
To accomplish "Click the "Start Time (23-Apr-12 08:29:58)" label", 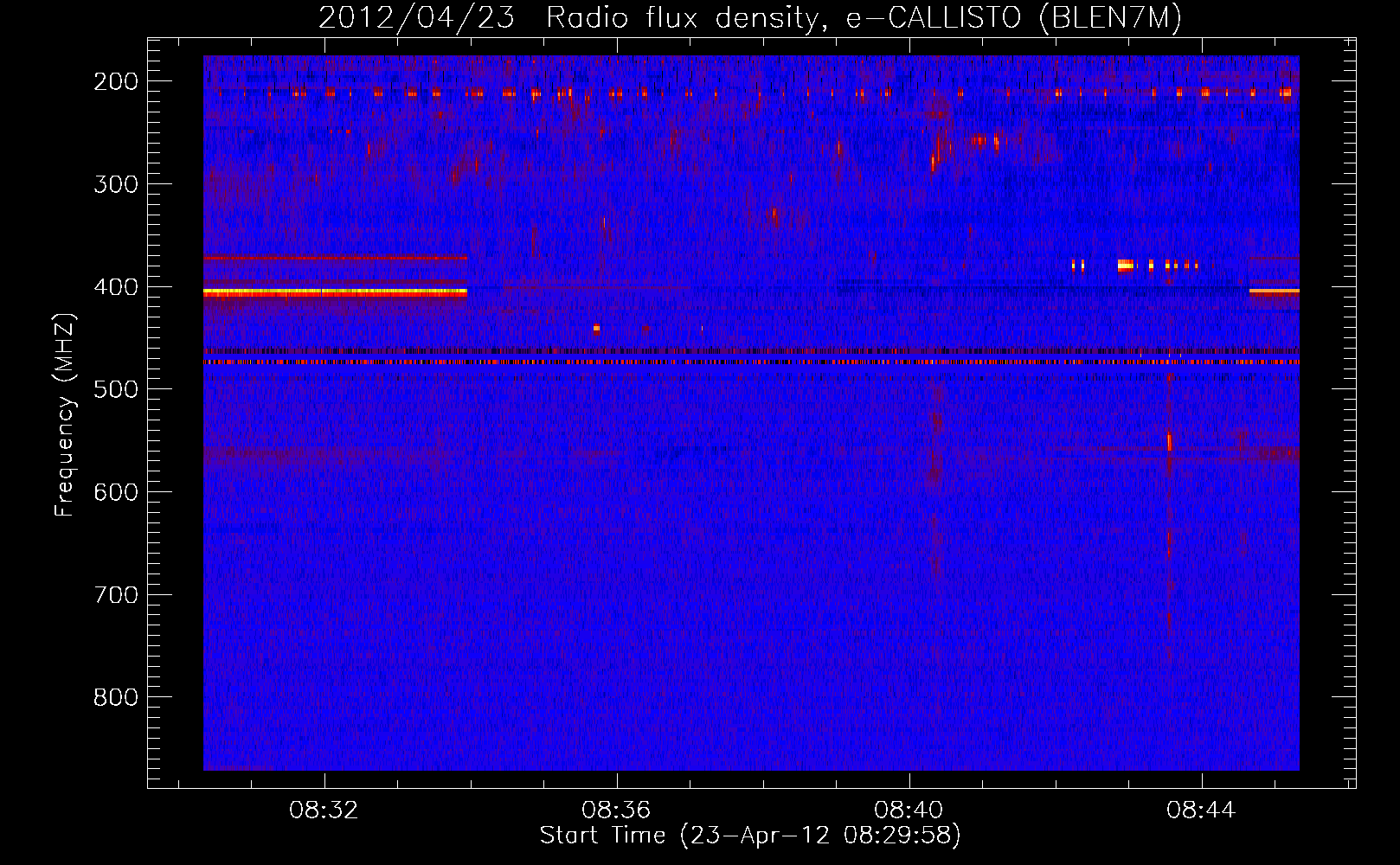I will [x=750, y=835].
